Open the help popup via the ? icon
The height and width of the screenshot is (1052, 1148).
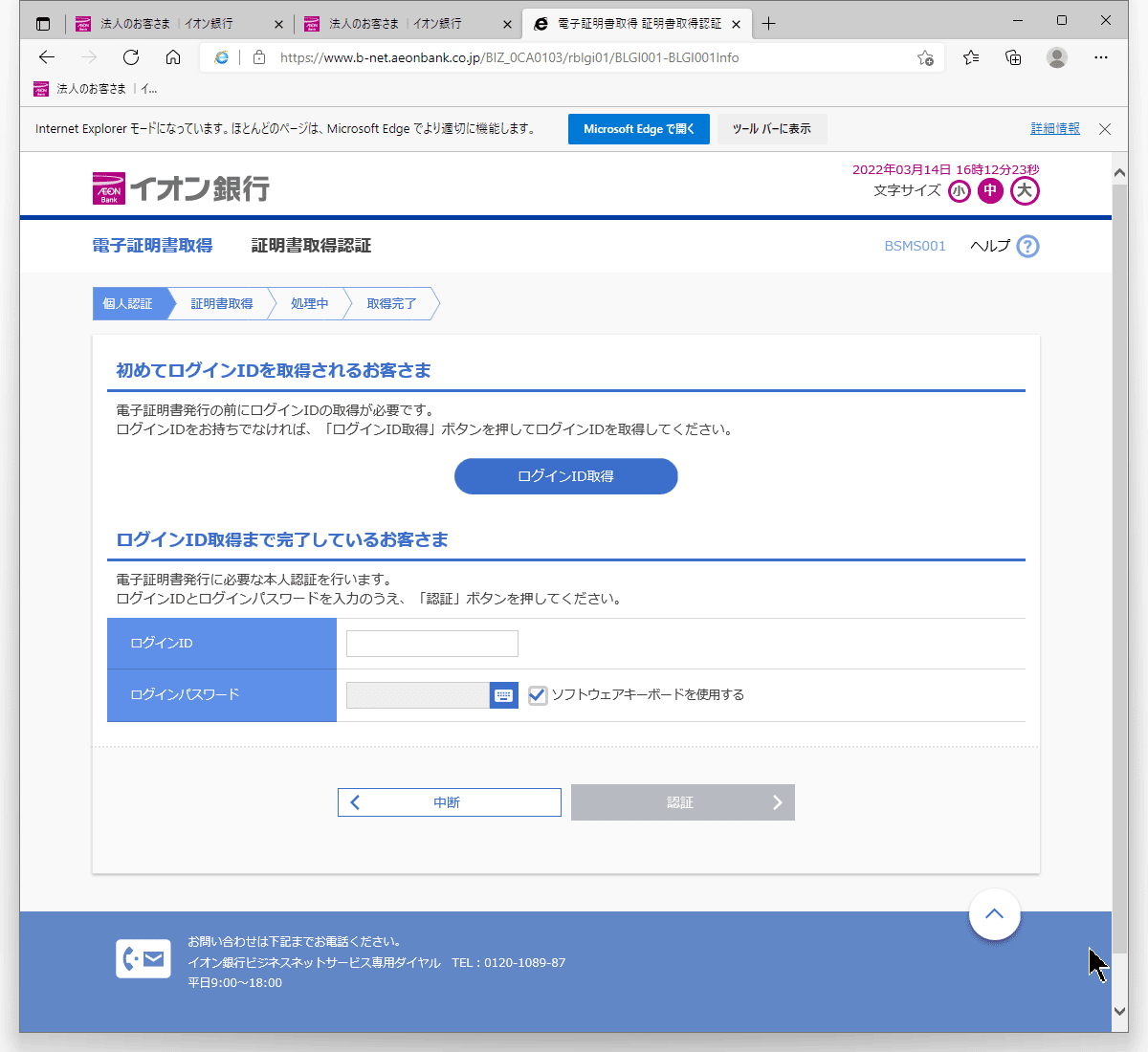coord(1027,246)
